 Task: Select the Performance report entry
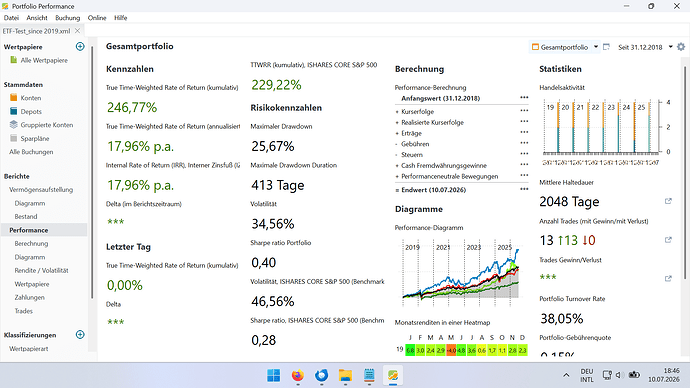[x=29, y=230]
